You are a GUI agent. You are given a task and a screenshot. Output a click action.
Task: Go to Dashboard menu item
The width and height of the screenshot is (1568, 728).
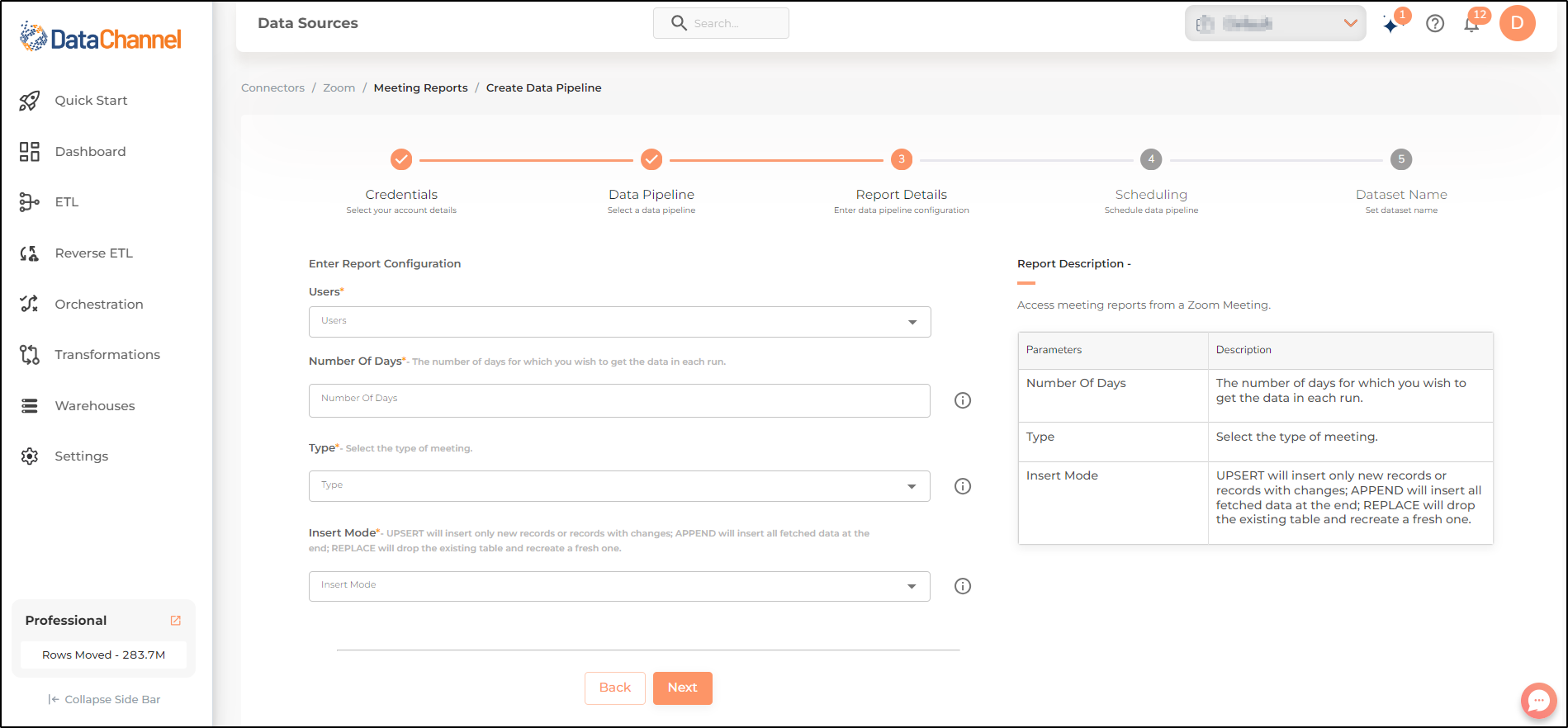click(90, 152)
